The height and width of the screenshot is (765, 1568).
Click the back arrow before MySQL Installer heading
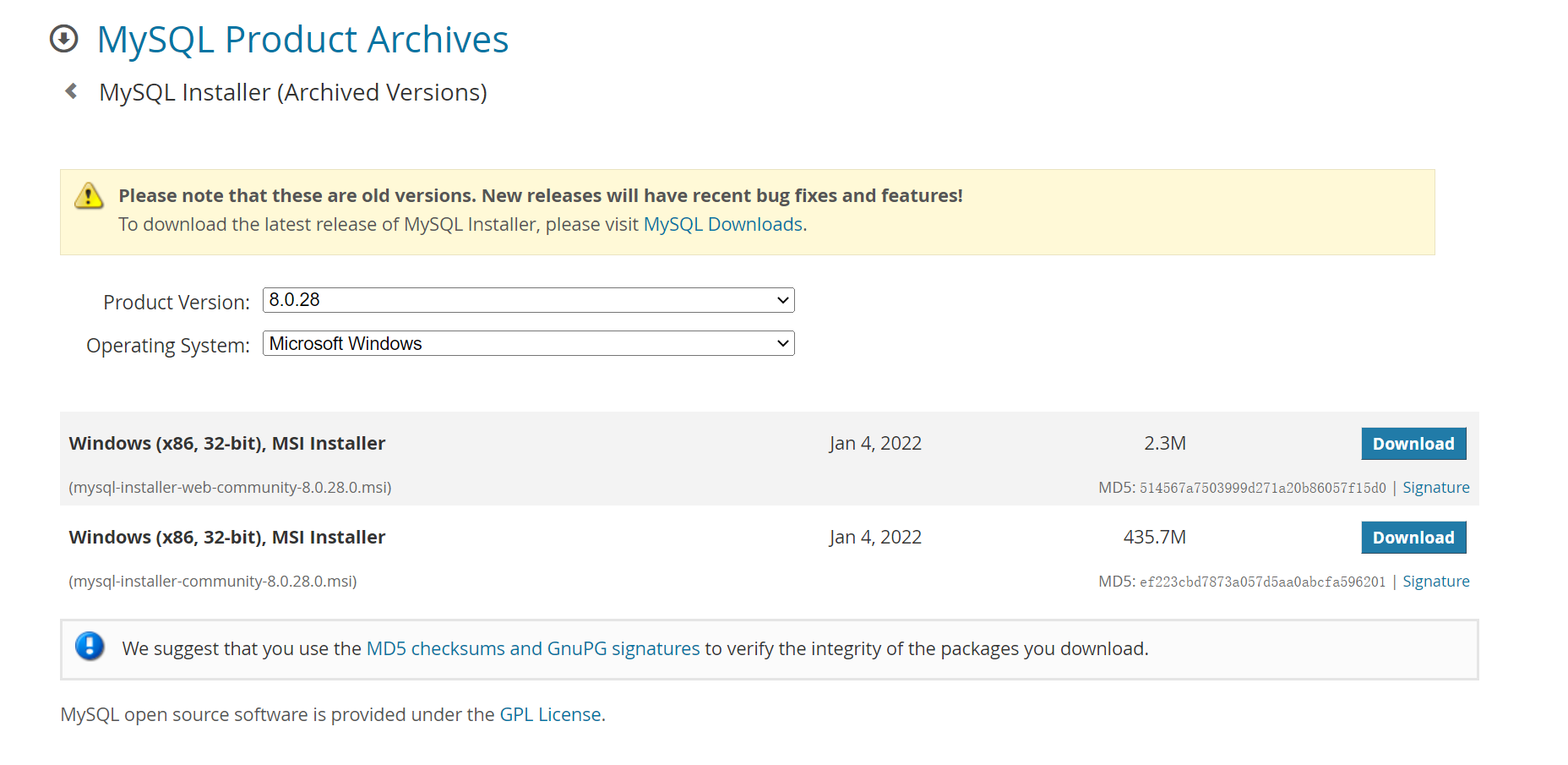coord(72,91)
